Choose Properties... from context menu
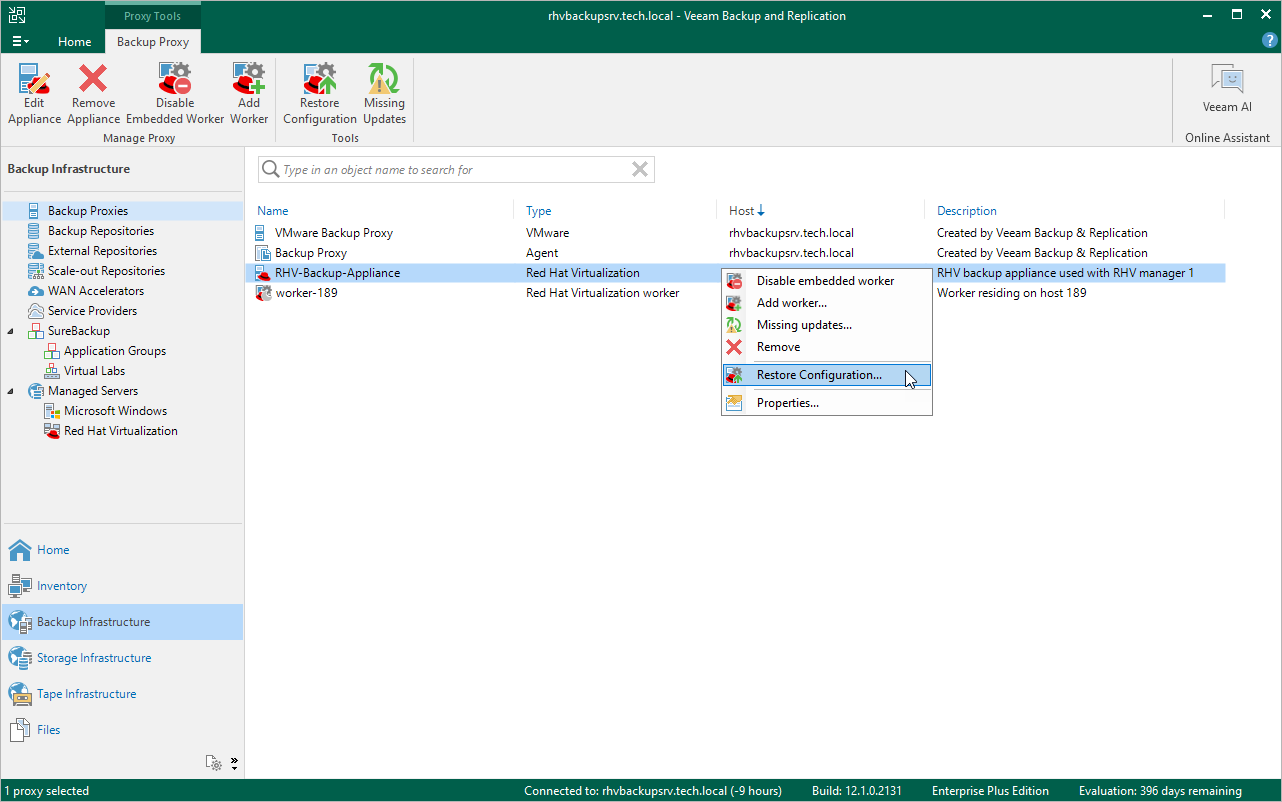 [x=827, y=403]
